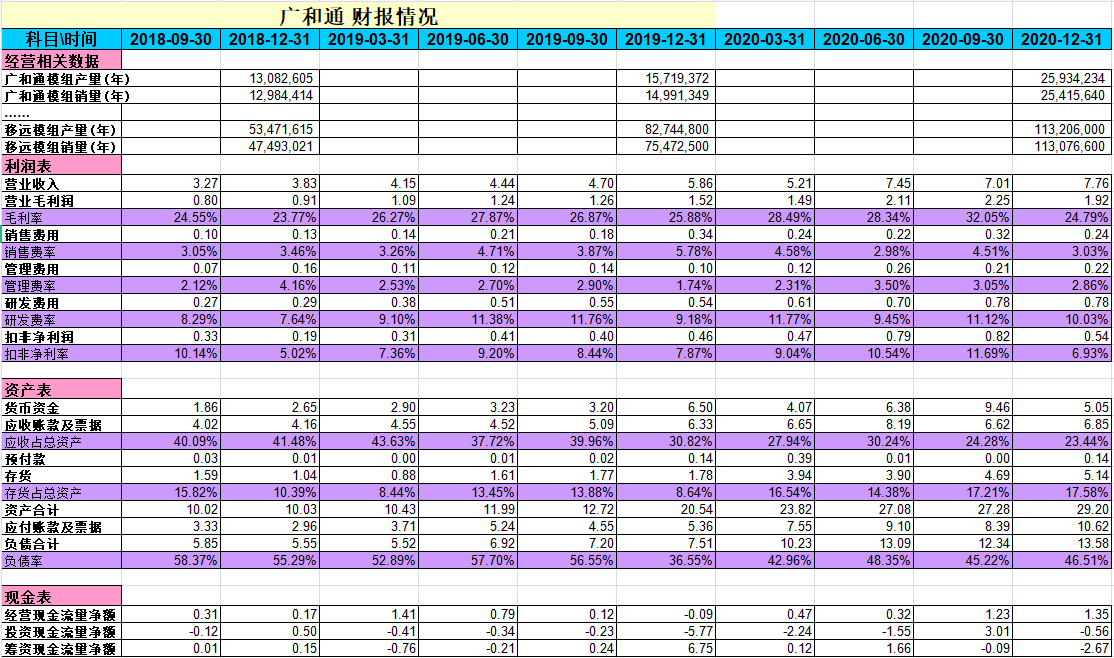Select the 应收账款及票据 row label
The image size is (1114, 658).
point(62,424)
